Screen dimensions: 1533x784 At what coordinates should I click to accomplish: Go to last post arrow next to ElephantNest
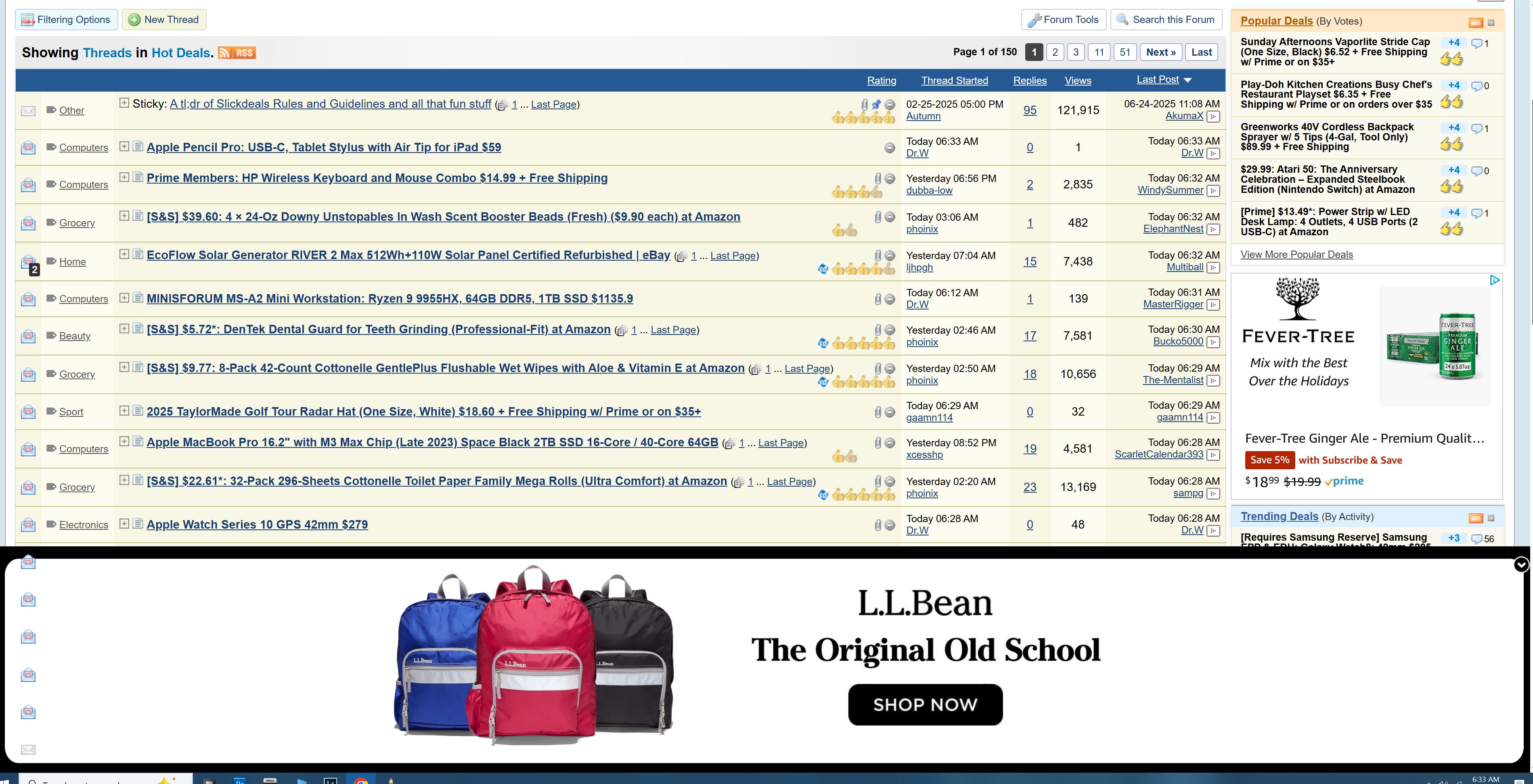(1213, 229)
